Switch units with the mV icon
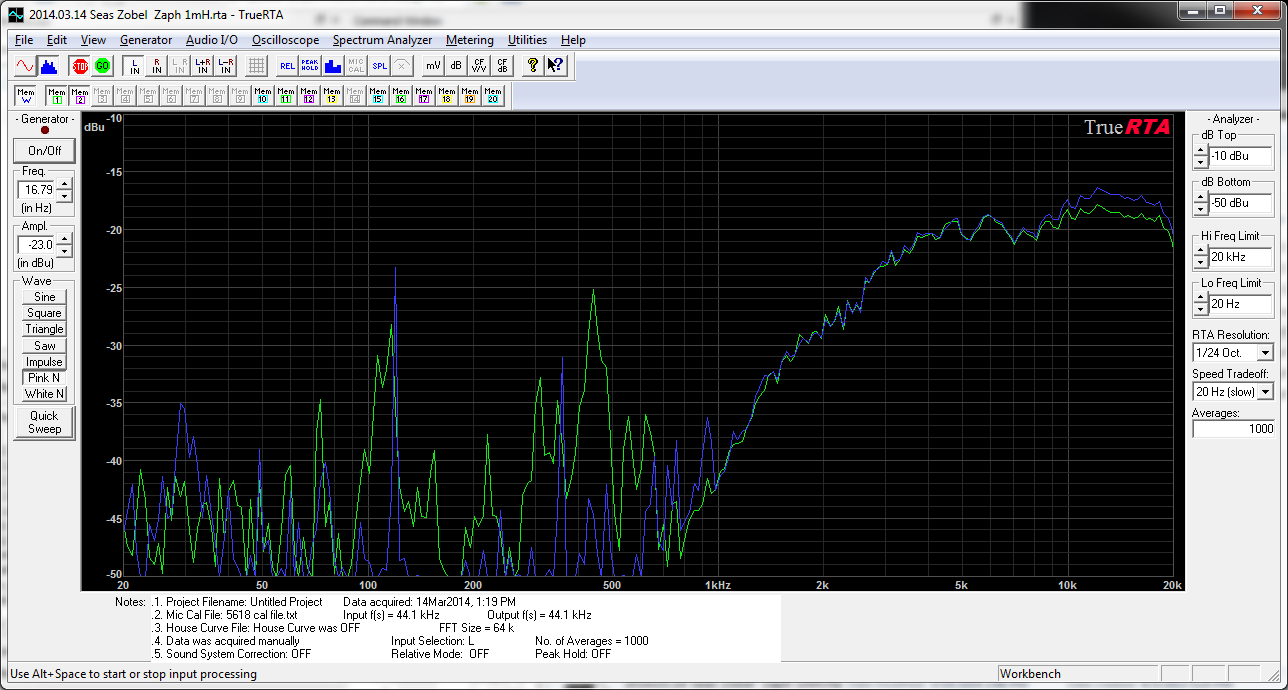This screenshot has width=1288, height=690. pyautogui.click(x=433, y=66)
